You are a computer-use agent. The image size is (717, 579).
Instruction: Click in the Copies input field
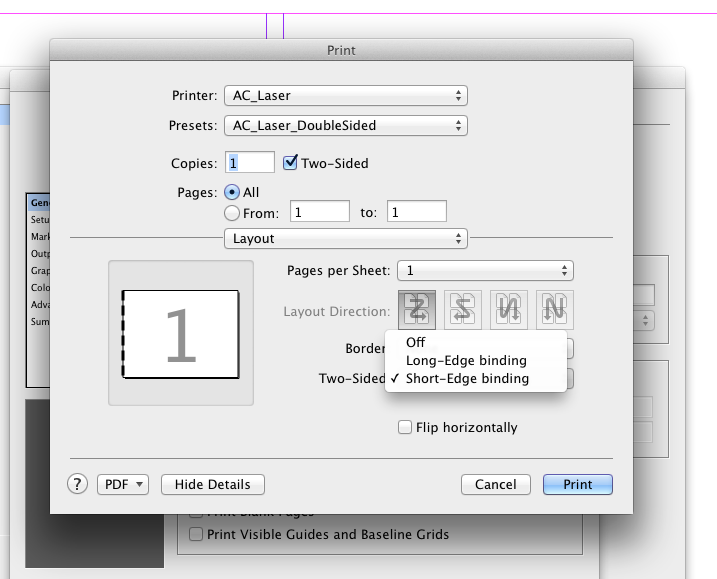pyautogui.click(x=250, y=163)
